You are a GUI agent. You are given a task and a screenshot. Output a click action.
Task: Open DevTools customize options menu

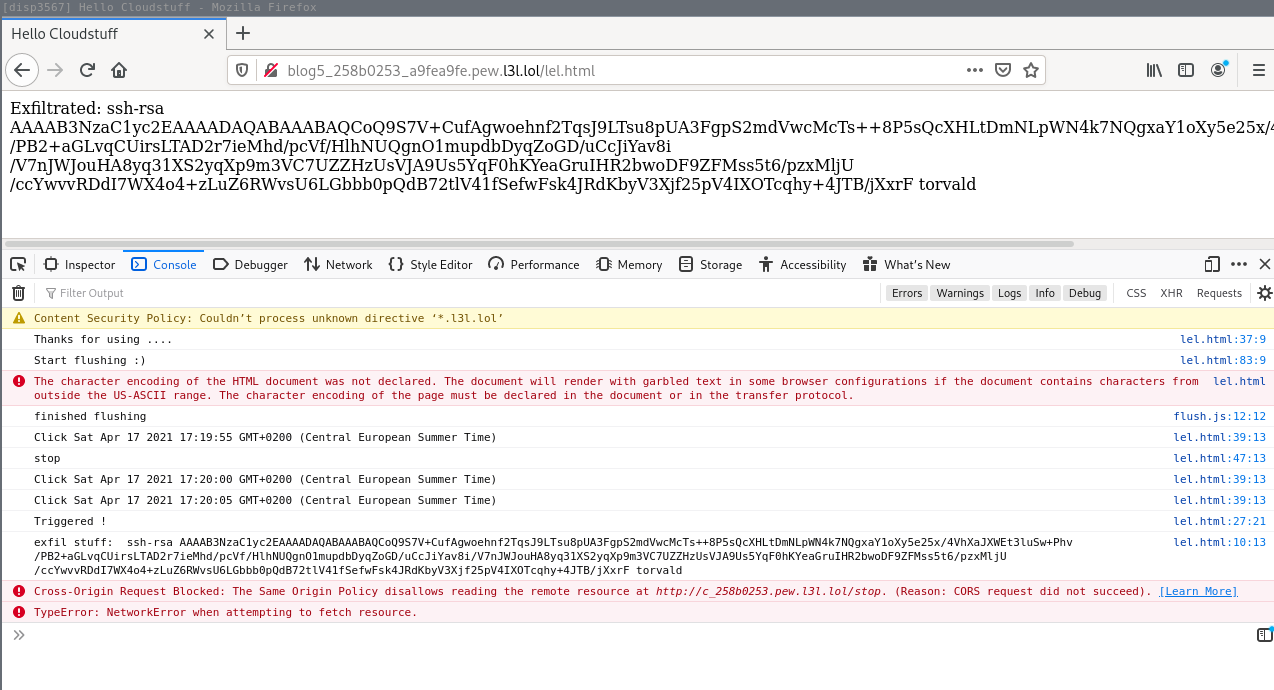[1239, 265]
